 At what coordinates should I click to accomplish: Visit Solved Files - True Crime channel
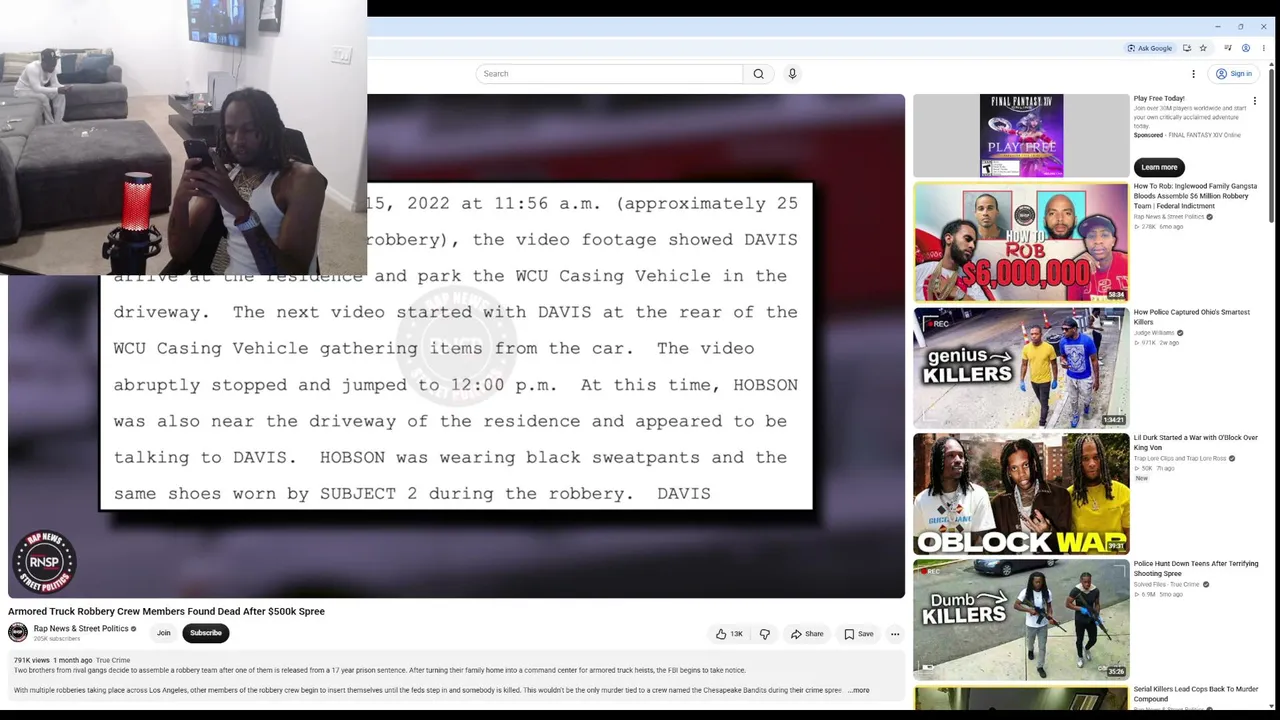point(1166,585)
